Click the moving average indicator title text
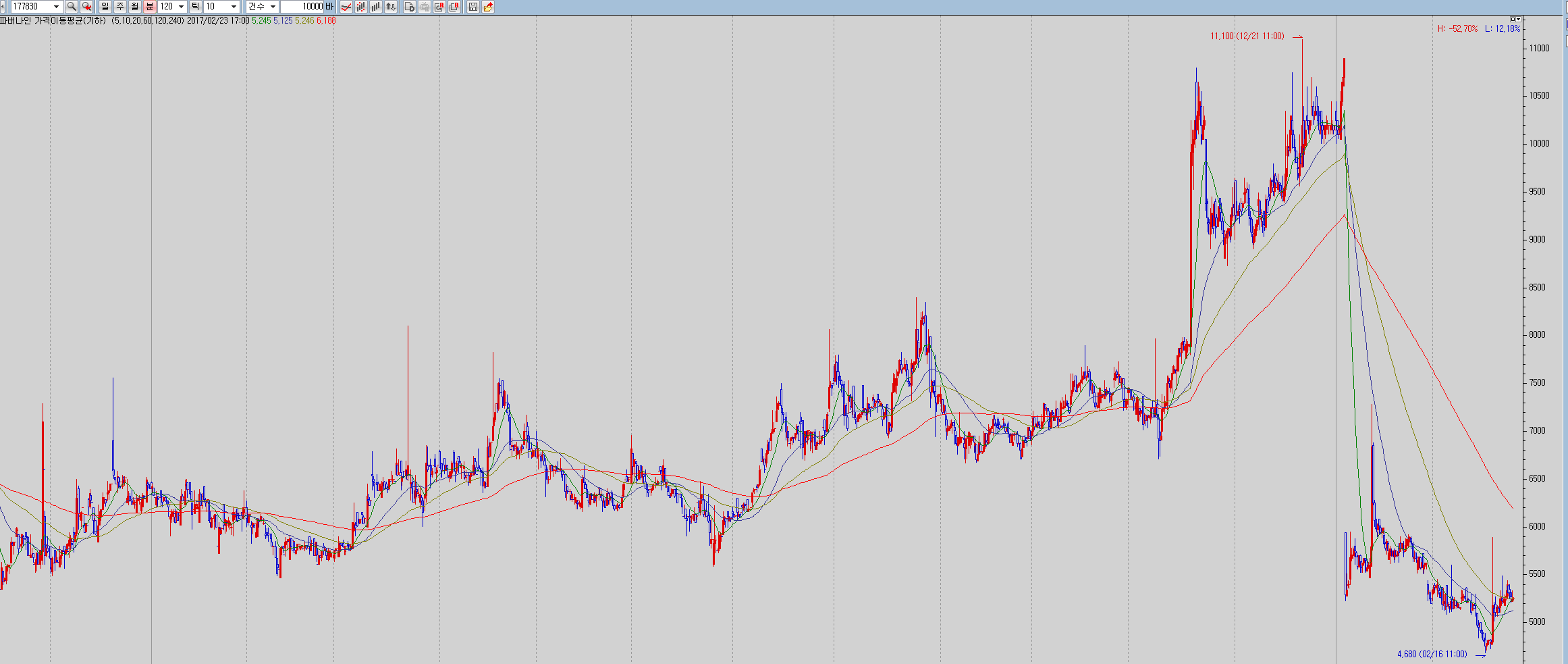This screenshot has height=664, width=1568. [x=54, y=21]
